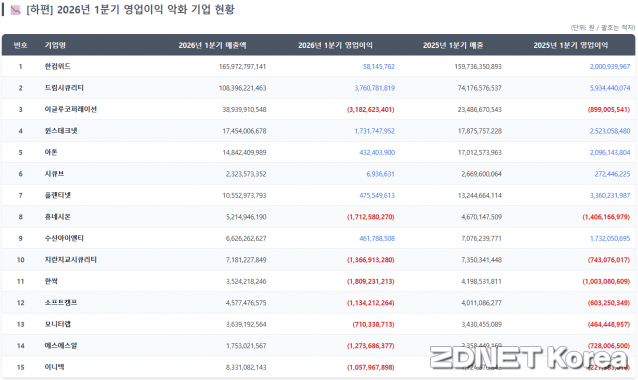
Task: Click blue operating profit '58,145,762'
Action: [x=379, y=67]
